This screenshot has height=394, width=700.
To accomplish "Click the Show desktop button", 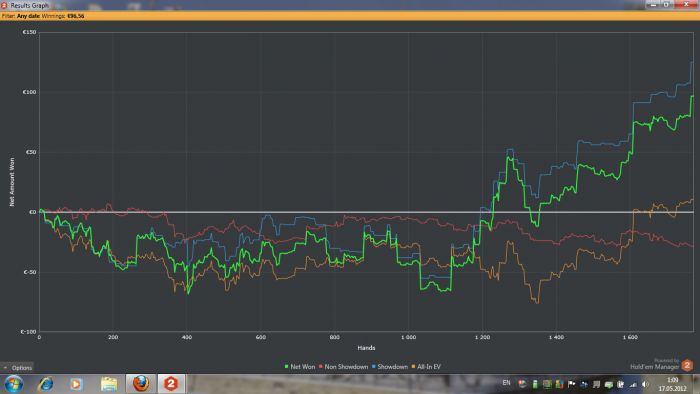I will 696,384.
